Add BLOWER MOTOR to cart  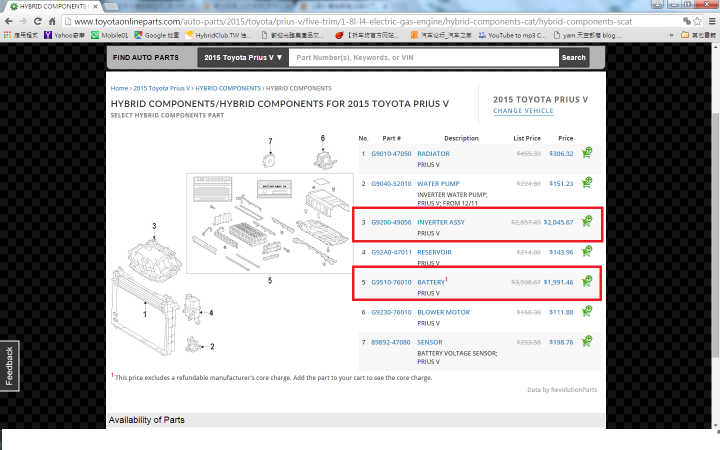click(587, 311)
